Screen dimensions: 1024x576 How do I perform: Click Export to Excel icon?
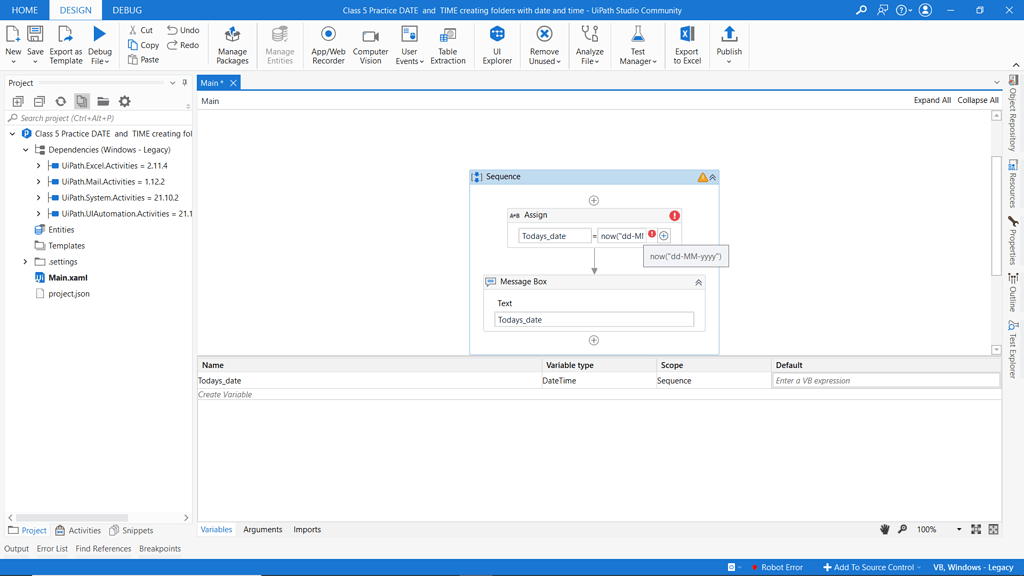[687, 45]
